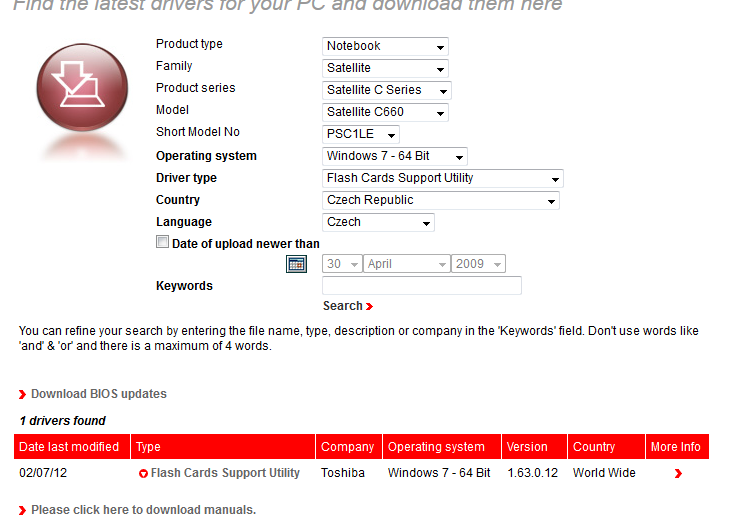Open the calendar date picker icon

click(296, 264)
